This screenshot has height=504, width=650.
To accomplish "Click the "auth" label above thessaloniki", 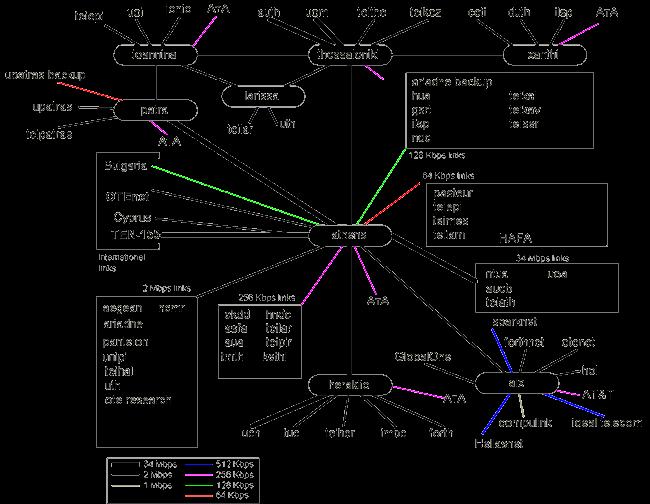I will (x=269, y=12).
